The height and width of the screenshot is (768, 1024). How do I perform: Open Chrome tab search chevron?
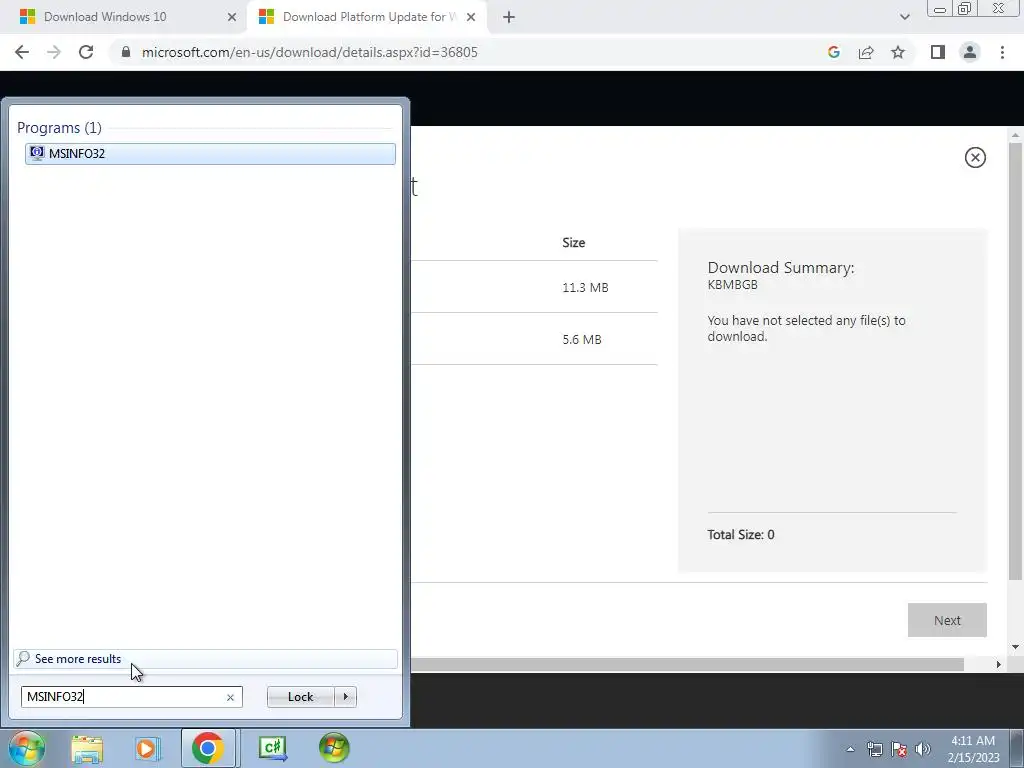904,18
